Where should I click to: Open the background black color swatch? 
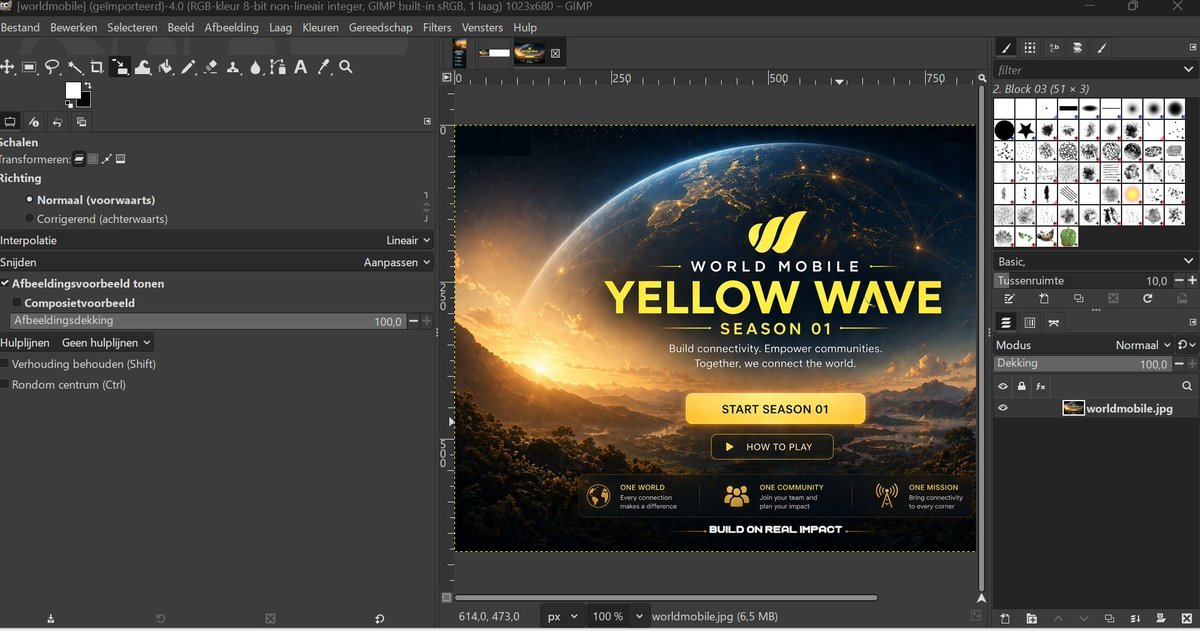pos(86,101)
